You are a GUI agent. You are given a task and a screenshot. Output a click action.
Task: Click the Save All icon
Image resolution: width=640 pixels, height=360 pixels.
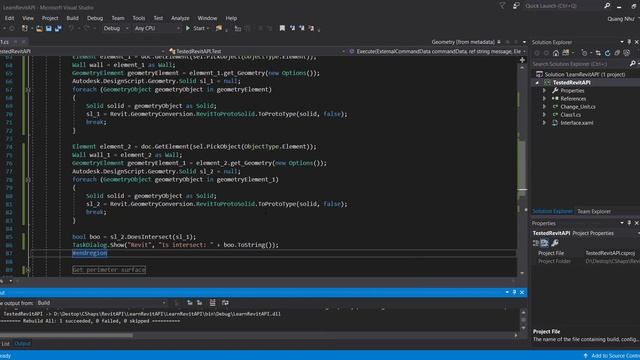pos(58,29)
